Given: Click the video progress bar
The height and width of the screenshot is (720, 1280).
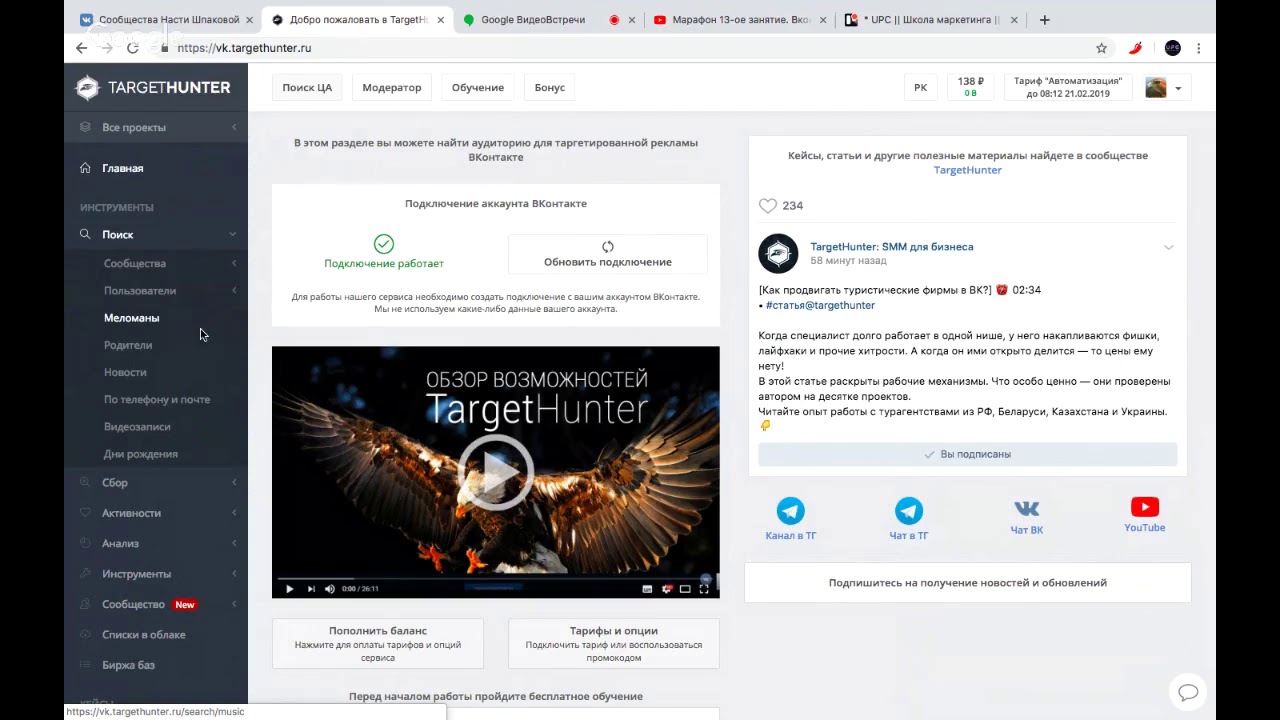Looking at the screenshot, I should (x=495, y=578).
